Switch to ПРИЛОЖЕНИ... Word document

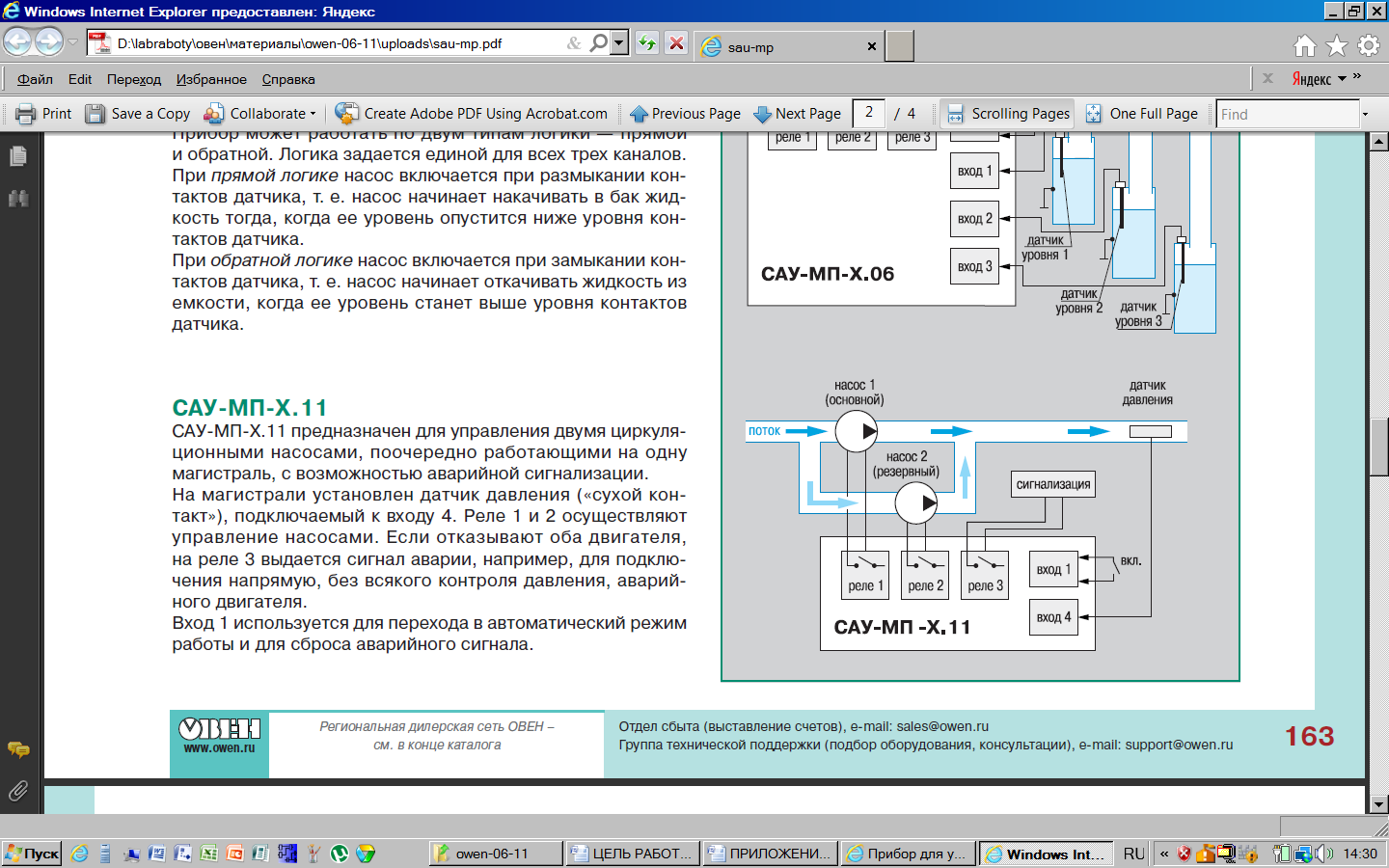(769, 854)
